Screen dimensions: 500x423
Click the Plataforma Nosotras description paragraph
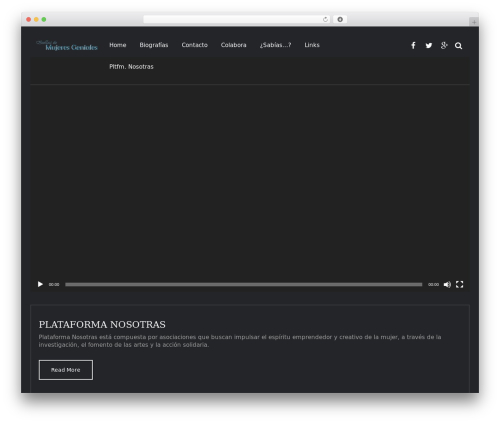[x=240, y=341]
